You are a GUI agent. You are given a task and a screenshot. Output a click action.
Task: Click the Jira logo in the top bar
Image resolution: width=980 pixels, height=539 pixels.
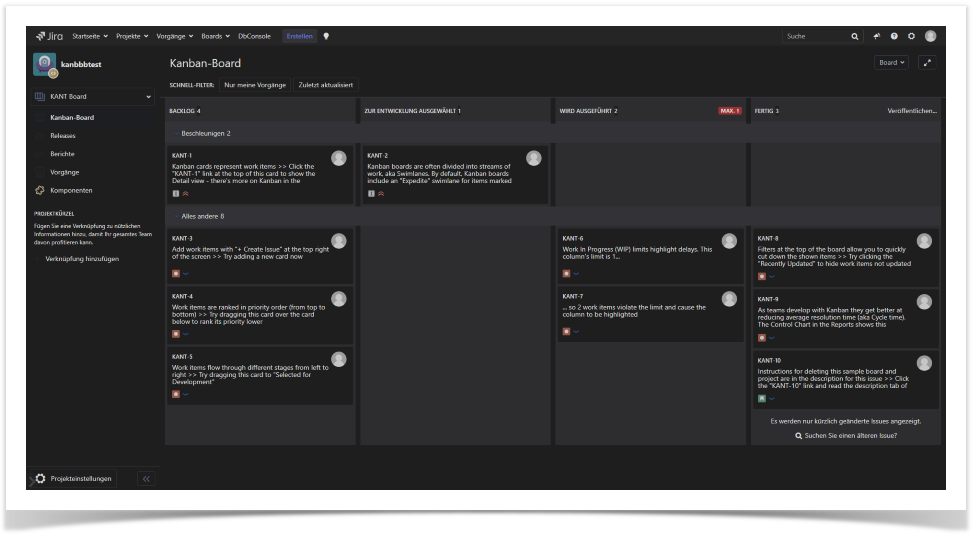point(49,36)
